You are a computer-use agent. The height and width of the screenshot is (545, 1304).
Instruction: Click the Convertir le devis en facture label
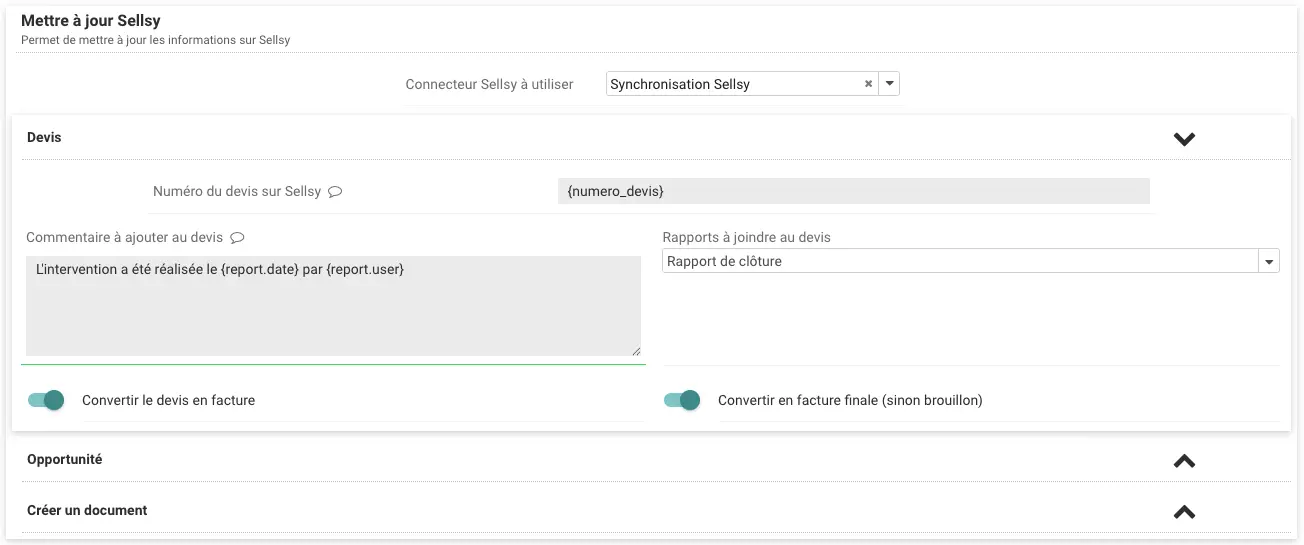tap(168, 400)
